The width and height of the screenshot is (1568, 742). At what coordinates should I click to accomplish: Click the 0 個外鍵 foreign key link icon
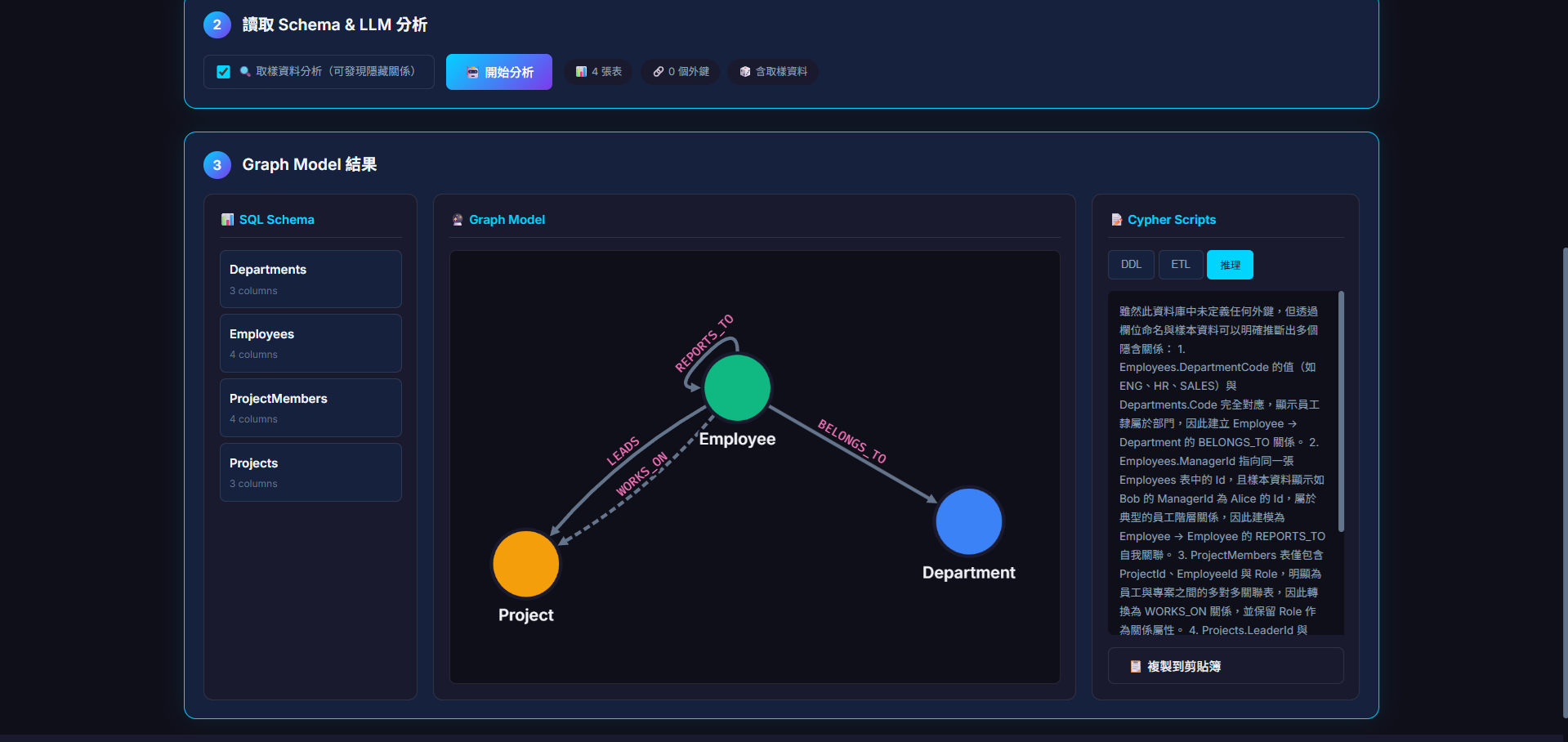click(658, 72)
